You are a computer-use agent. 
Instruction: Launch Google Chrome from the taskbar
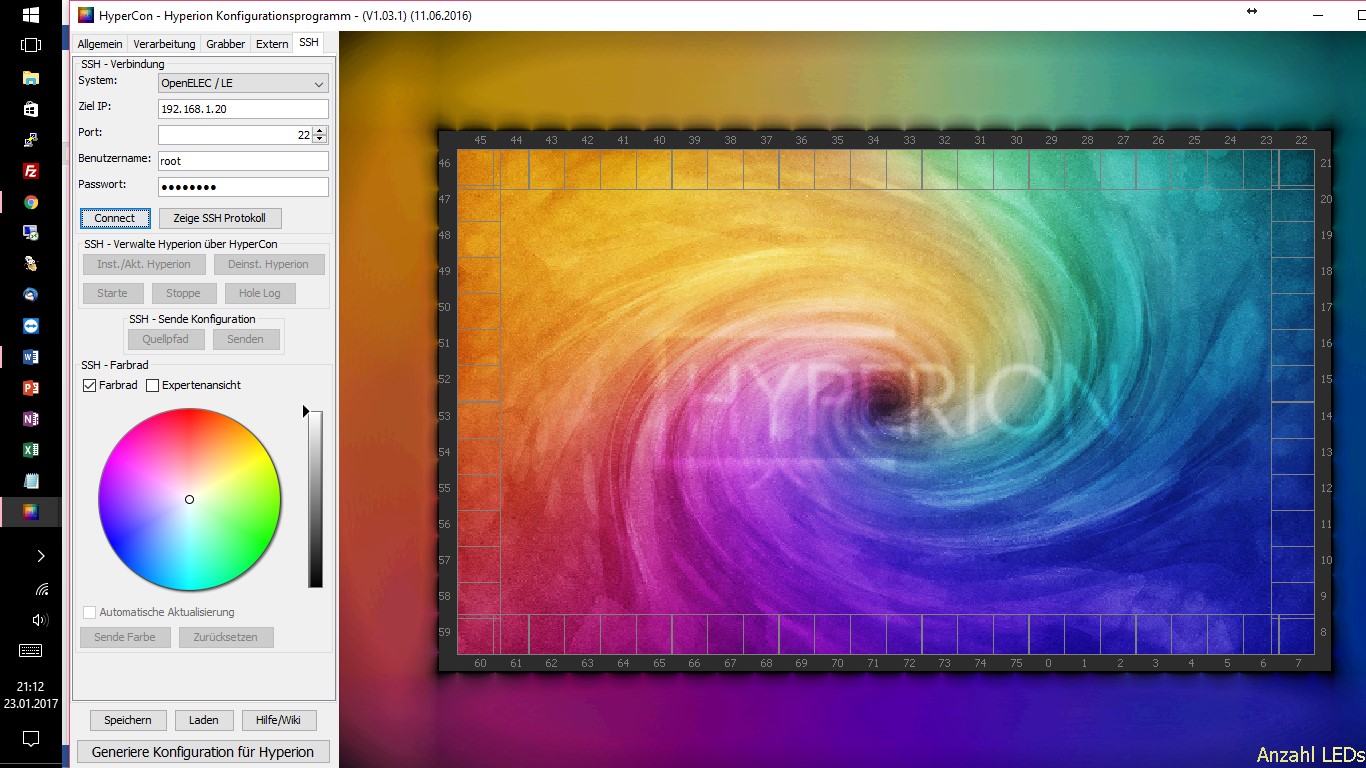coord(30,202)
